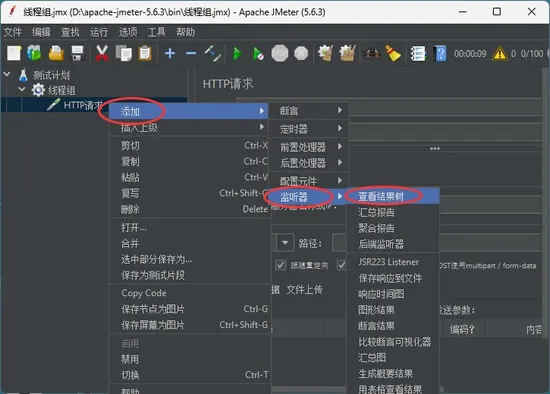The image size is (550, 394).
Task: Expand the 断言 submenu
Action: pyautogui.click(x=309, y=111)
